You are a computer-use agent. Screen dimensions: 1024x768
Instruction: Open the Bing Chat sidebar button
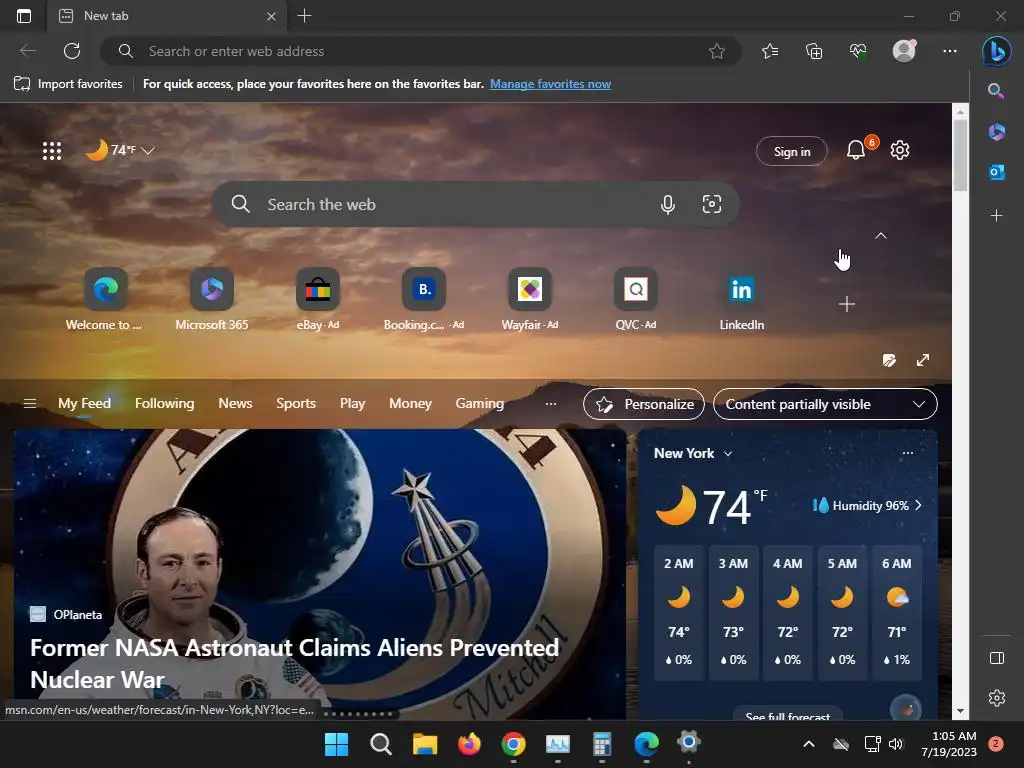point(997,51)
